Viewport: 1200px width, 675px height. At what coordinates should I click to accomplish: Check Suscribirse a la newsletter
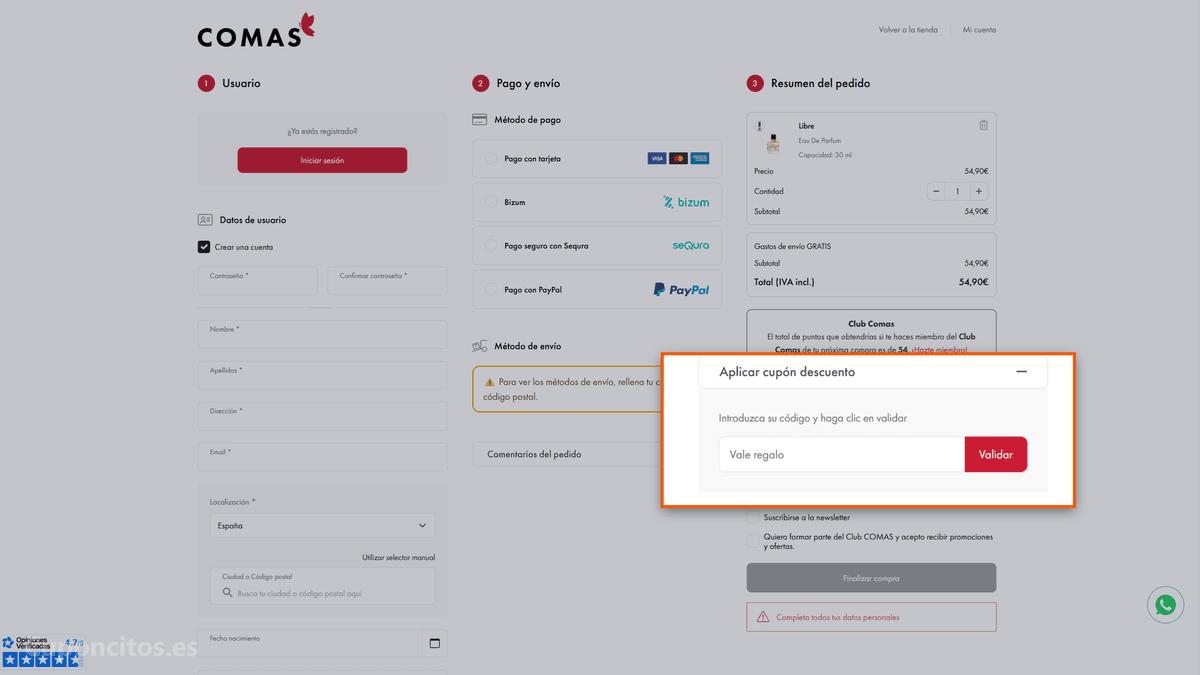(x=753, y=517)
